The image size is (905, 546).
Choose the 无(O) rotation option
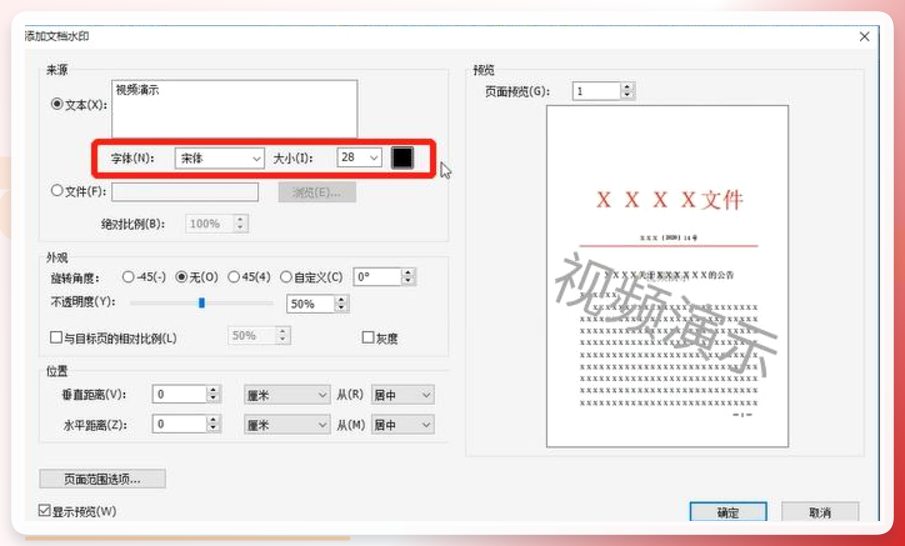click(x=181, y=277)
